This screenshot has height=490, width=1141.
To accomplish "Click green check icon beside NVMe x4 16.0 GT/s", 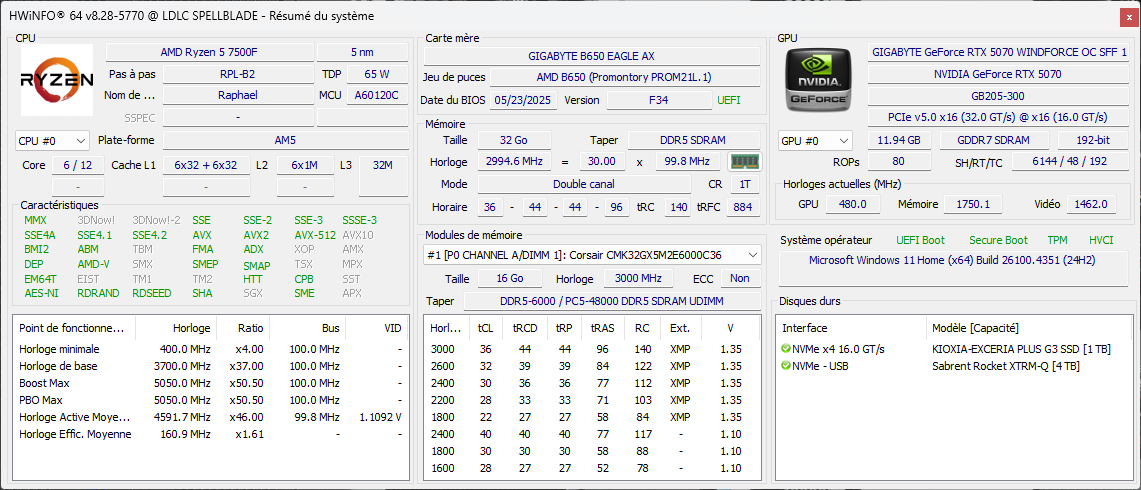I will pyautogui.click(x=786, y=349).
